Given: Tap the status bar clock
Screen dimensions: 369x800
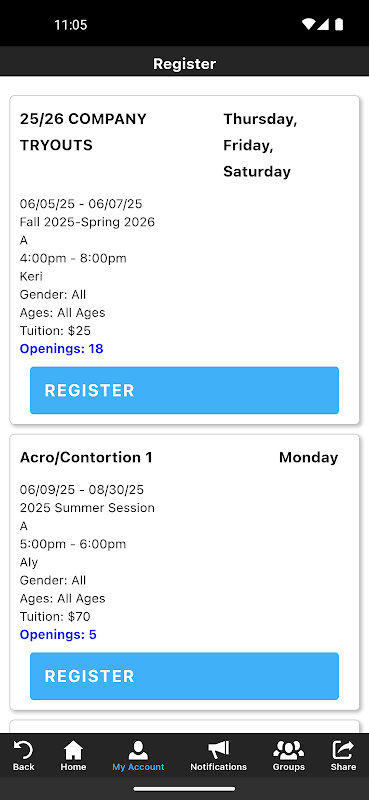Looking at the screenshot, I should [x=70, y=24].
